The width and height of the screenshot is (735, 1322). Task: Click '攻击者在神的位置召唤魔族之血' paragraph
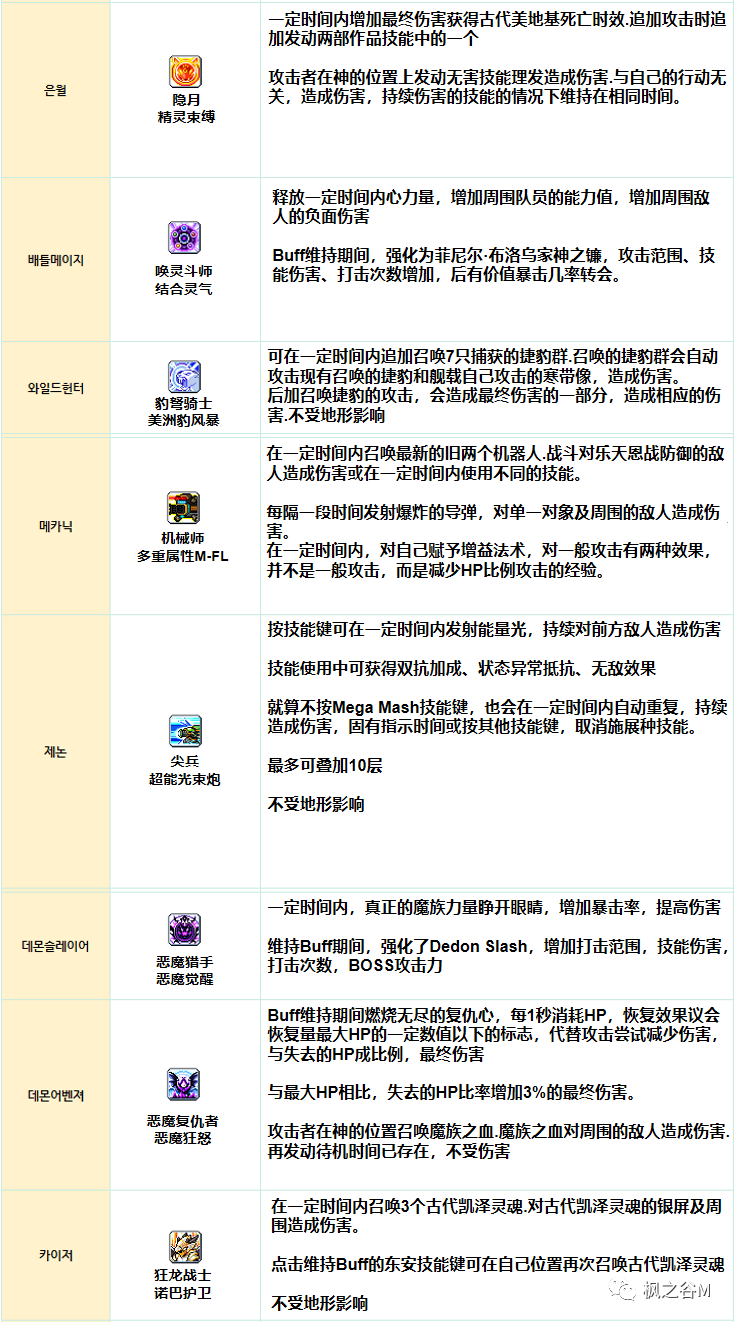499,1142
